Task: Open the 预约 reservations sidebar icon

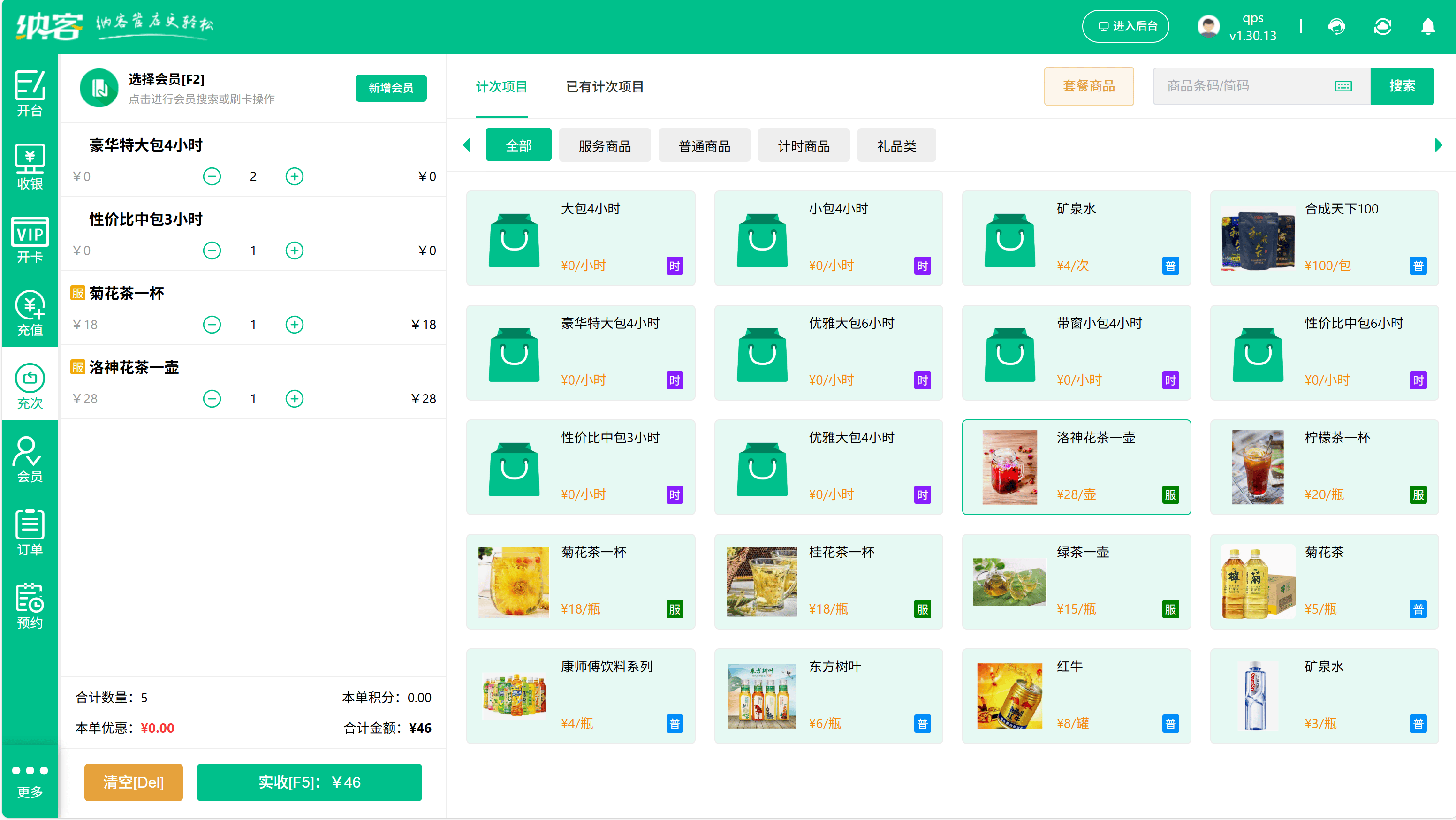Action: 30,606
